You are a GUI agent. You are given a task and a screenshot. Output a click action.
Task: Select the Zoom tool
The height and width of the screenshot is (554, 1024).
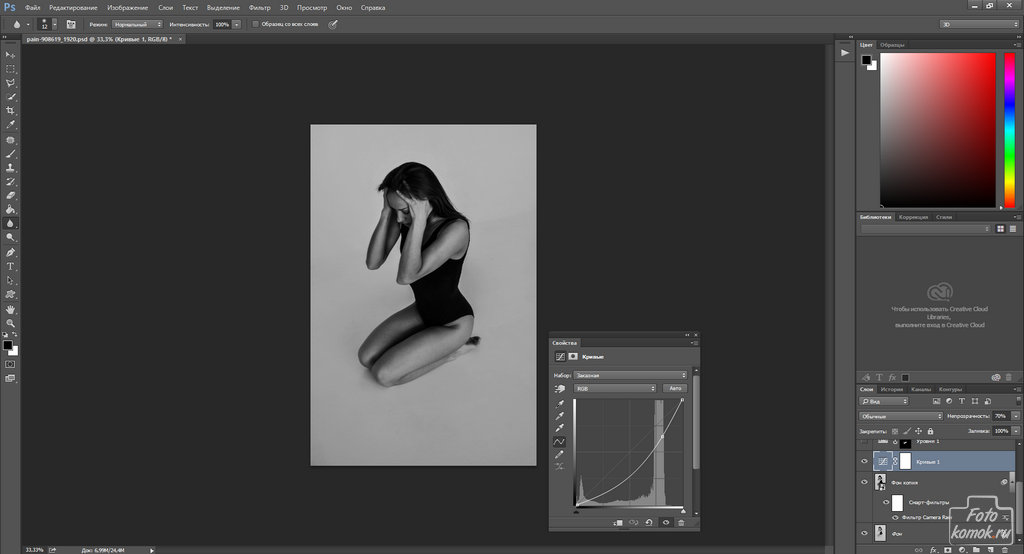(10, 323)
